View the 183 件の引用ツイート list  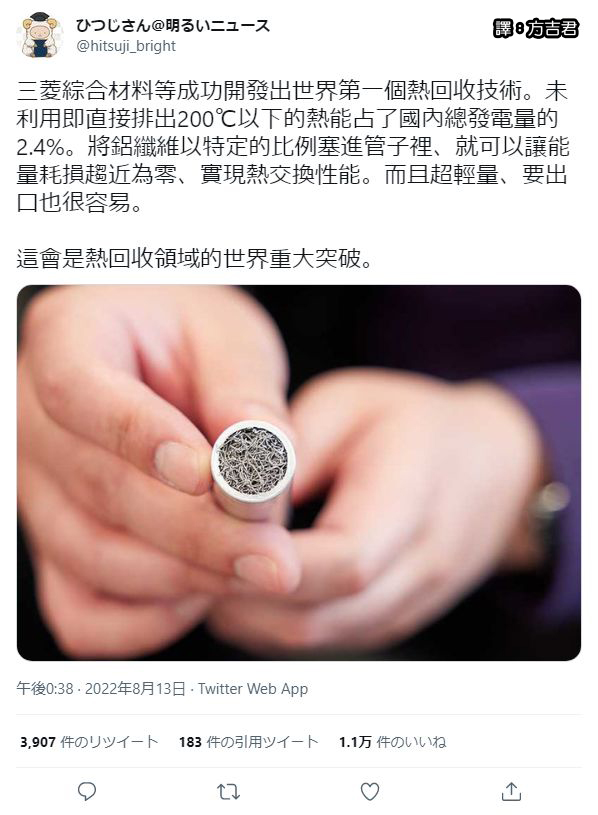(248, 742)
